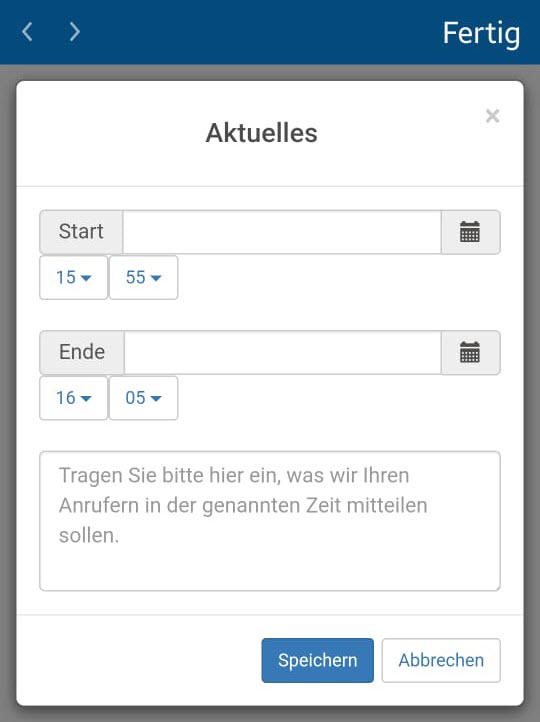
Task: Click the message text area for callers
Action: pos(270,521)
